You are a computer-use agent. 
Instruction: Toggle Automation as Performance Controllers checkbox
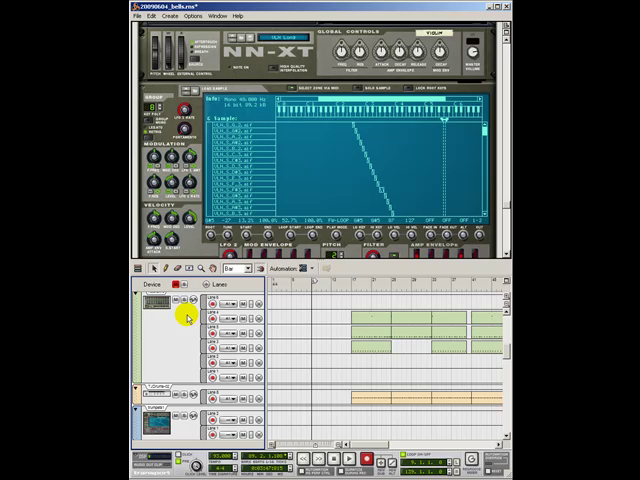[x=302, y=471]
